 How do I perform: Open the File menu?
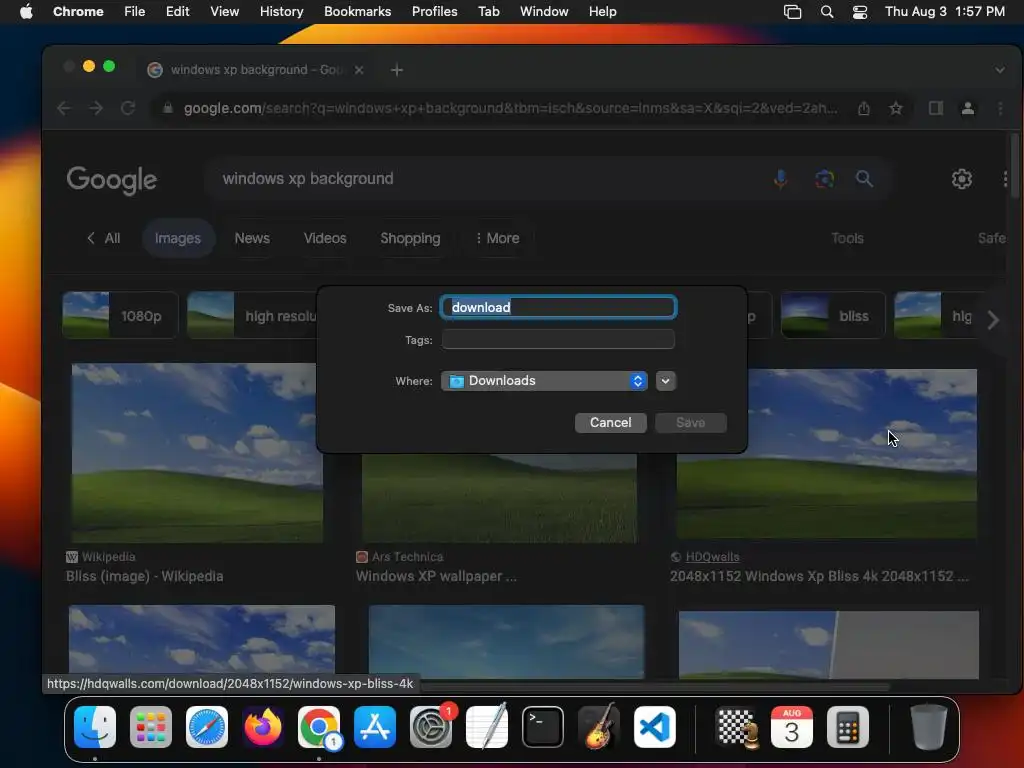coord(135,12)
